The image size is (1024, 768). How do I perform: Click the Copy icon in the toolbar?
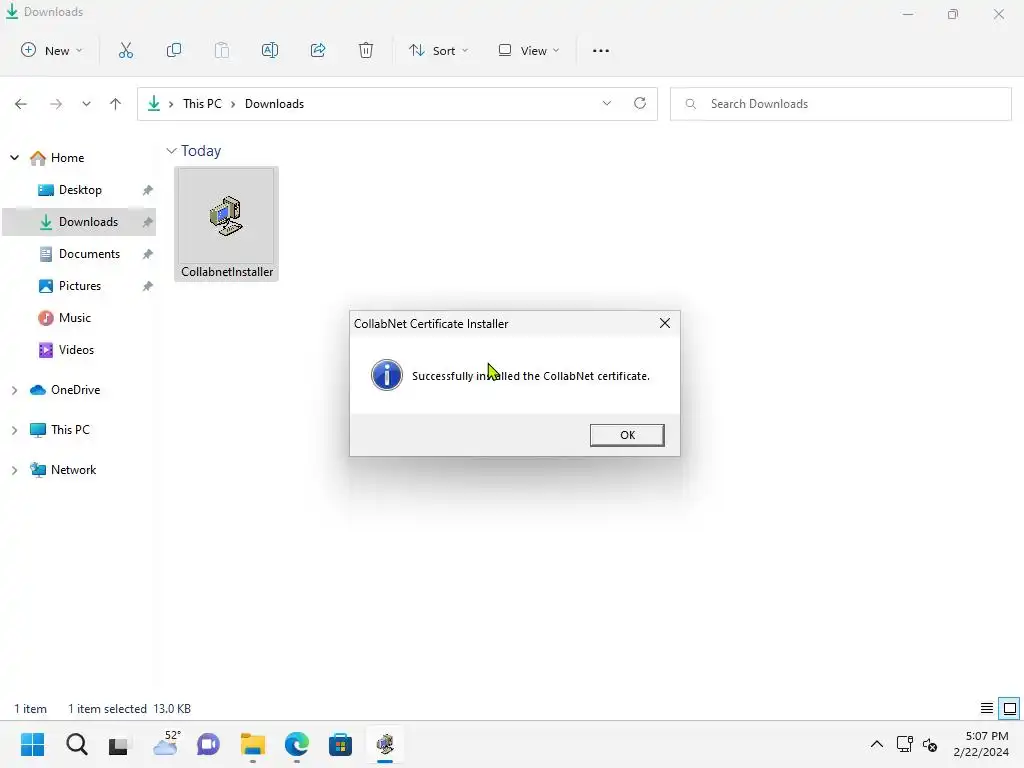coord(174,50)
